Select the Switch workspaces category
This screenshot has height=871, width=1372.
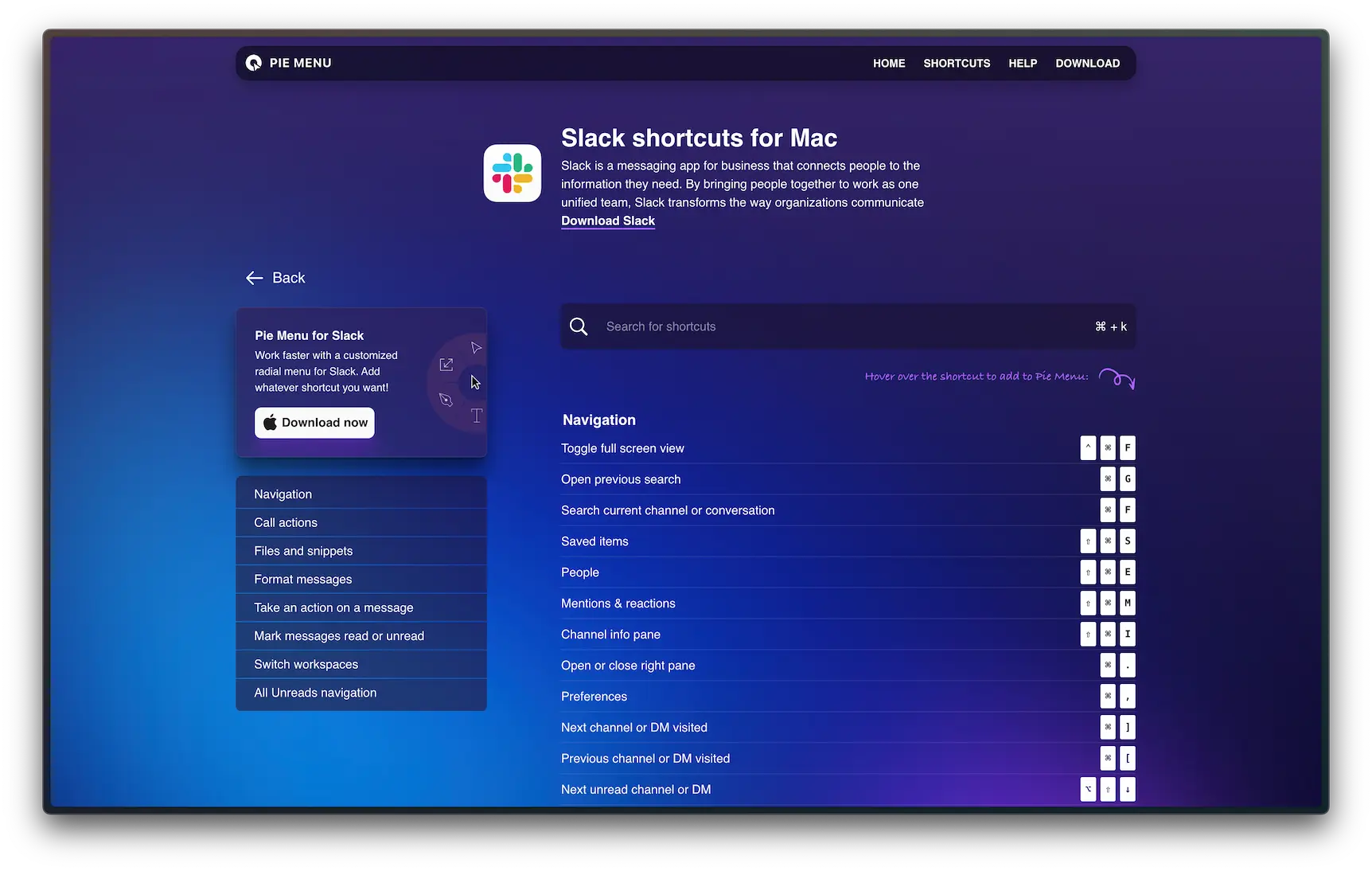(306, 664)
